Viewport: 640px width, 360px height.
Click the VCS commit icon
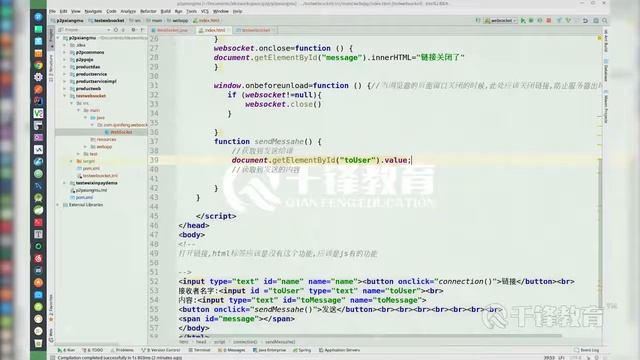[568, 20]
